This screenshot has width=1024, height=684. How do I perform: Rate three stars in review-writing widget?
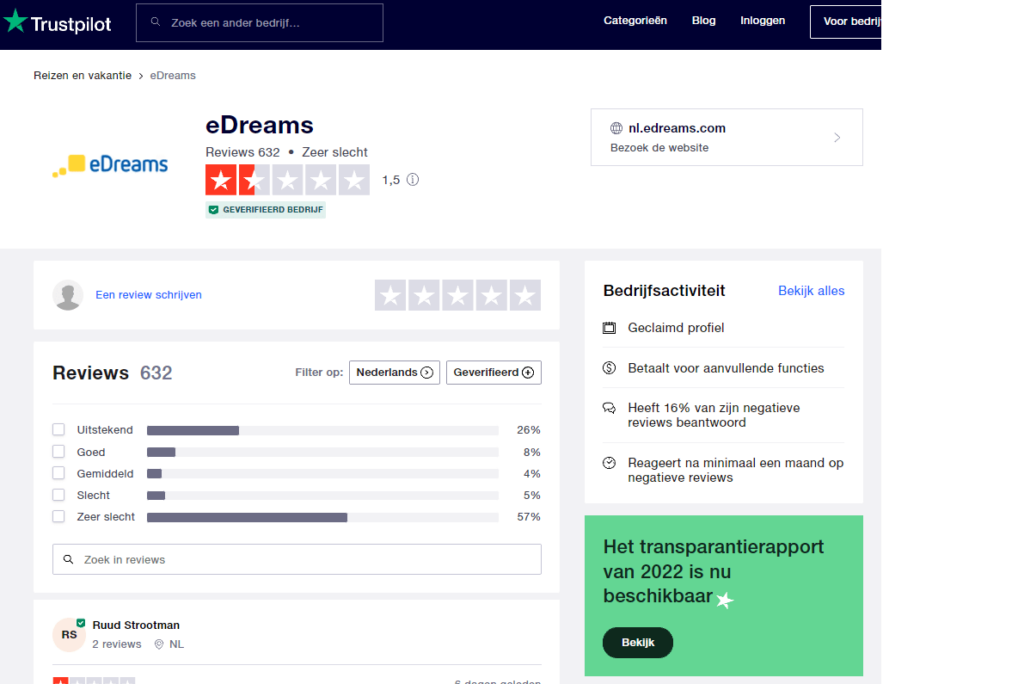458,295
